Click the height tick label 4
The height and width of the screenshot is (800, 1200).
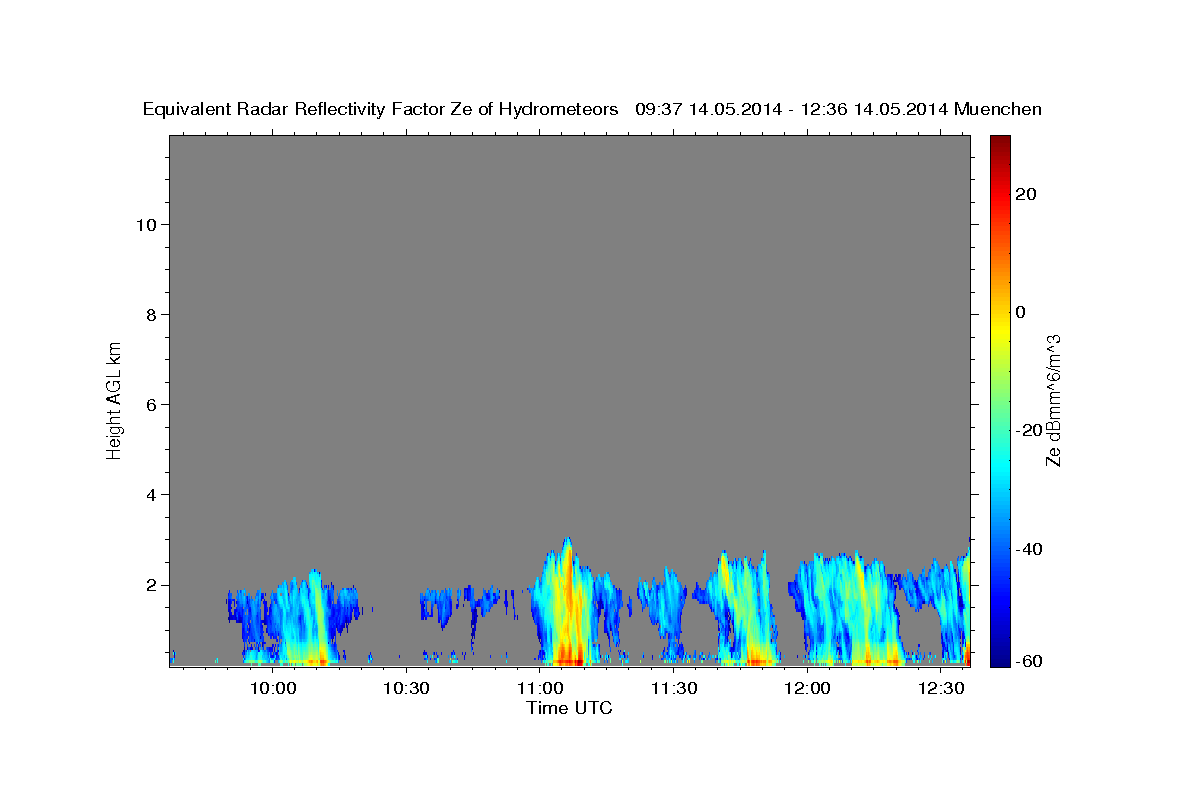pos(149,495)
